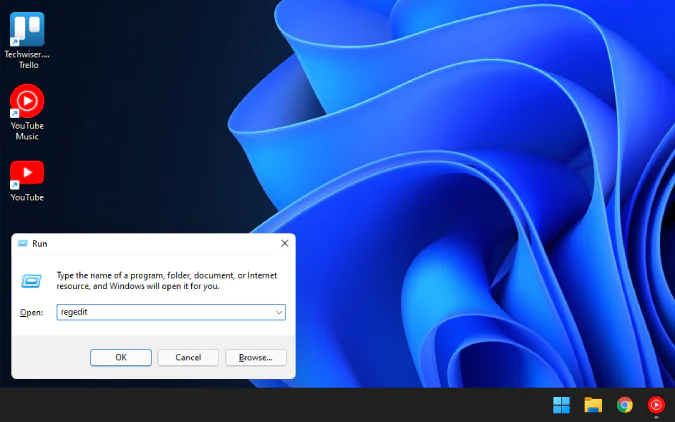Expand the Open command history dropdown

click(279, 313)
